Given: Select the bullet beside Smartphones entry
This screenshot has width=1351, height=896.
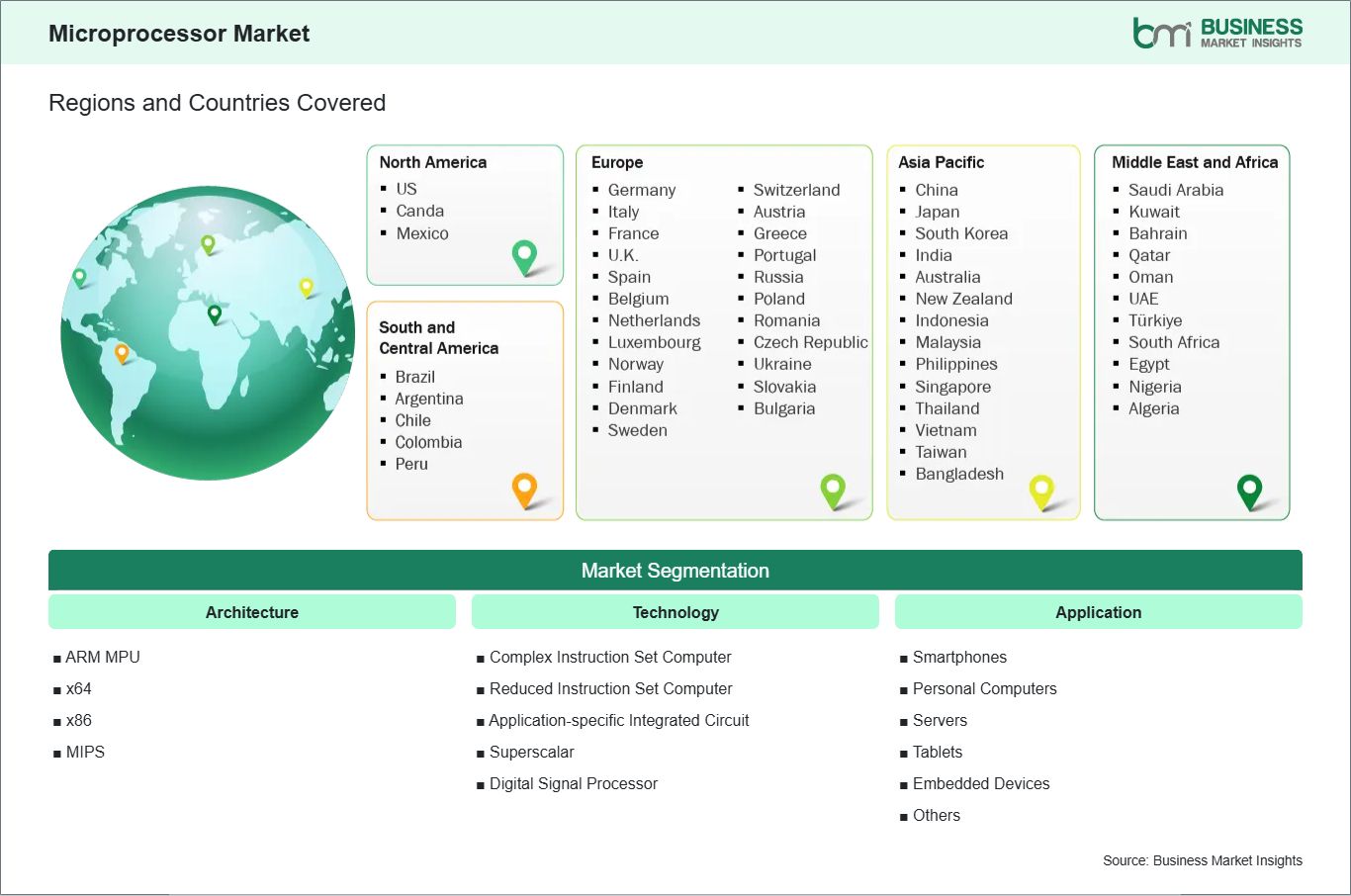Looking at the screenshot, I should [903, 657].
